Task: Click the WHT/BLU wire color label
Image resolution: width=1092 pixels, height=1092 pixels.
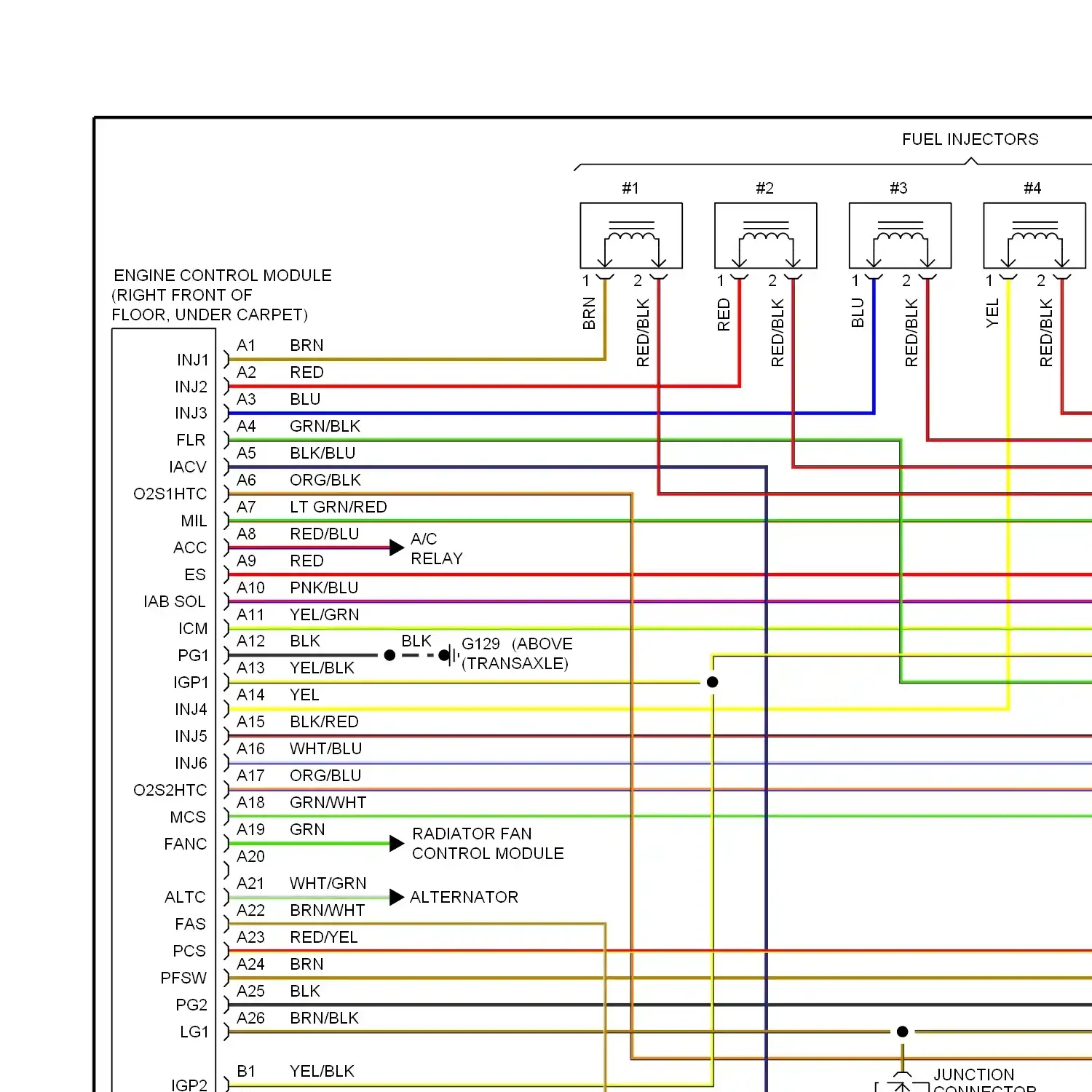Action: (325, 748)
